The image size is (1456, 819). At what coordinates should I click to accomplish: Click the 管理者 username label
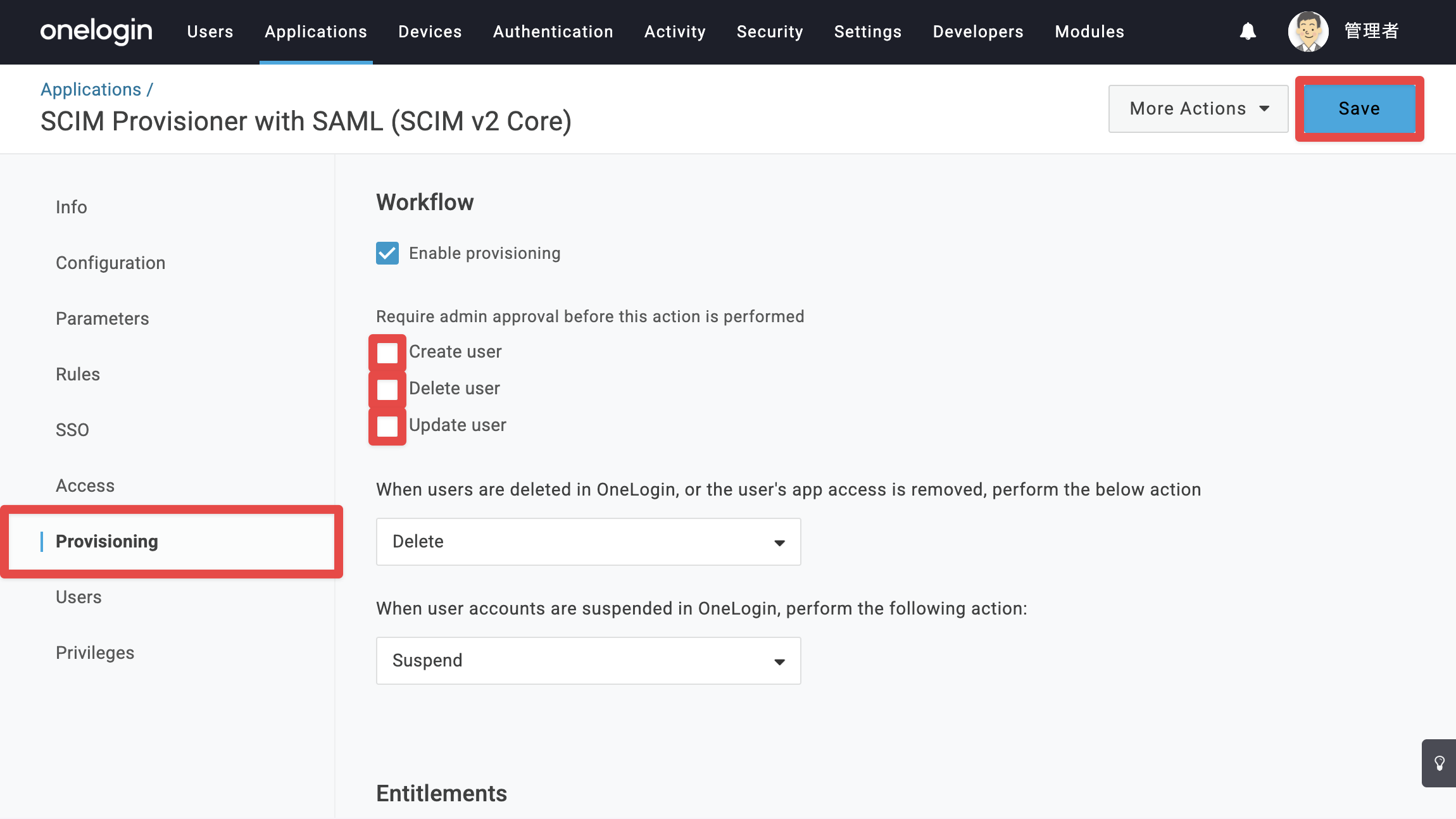(x=1372, y=31)
